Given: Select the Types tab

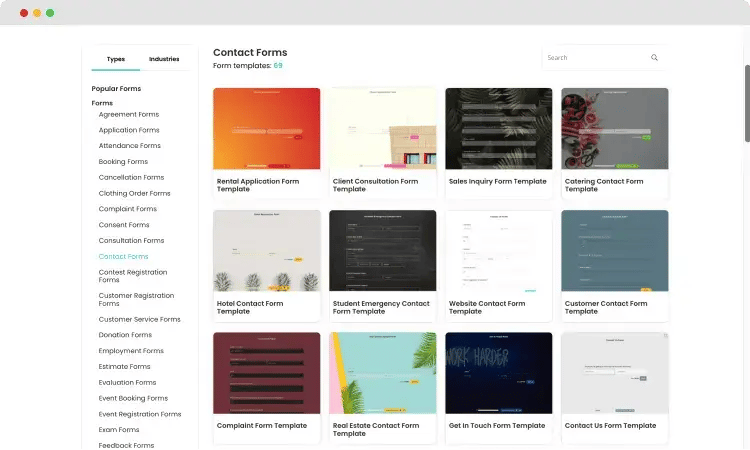Looking at the screenshot, I should pyautogui.click(x=116, y=59).
